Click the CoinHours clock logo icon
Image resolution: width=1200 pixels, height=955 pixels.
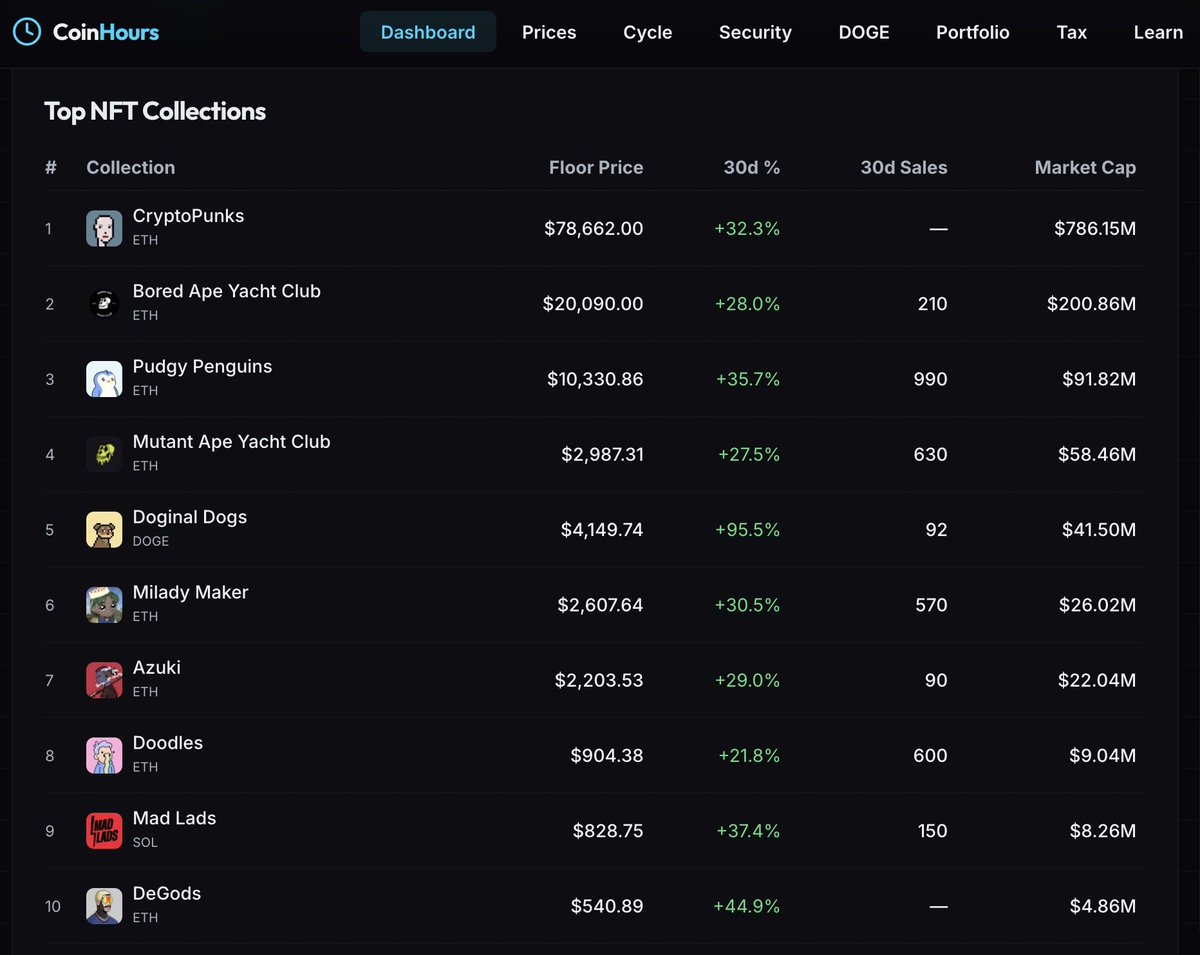pos(27,32)
